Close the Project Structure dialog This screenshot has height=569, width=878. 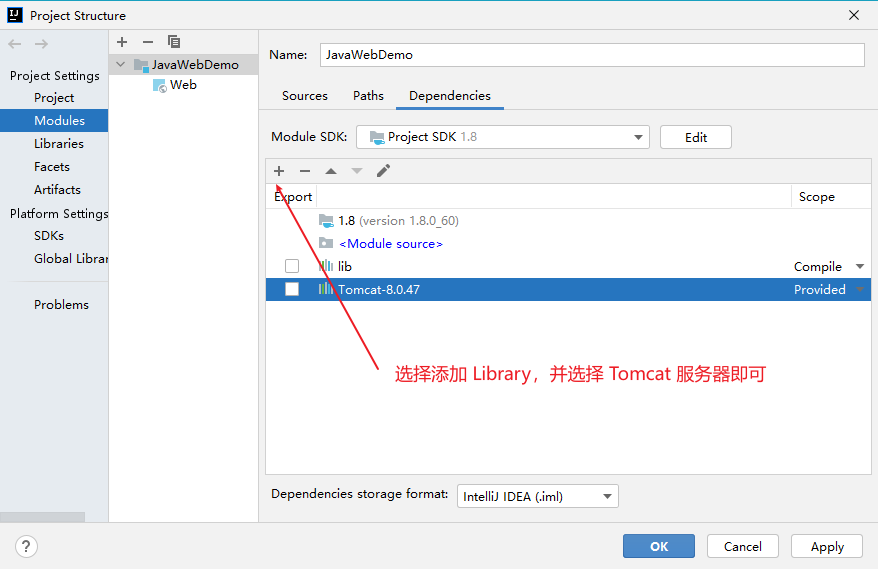coord(853,15)
